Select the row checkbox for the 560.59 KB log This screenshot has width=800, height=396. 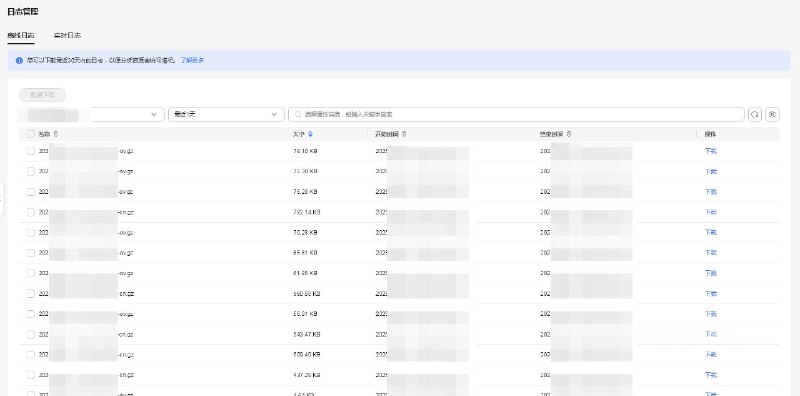(x=31, y=293)
